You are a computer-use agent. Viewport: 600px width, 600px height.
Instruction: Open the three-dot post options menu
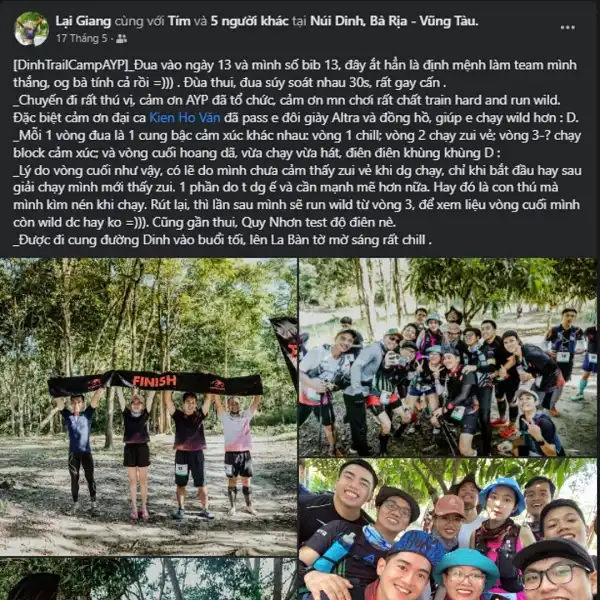coord(567,27)
